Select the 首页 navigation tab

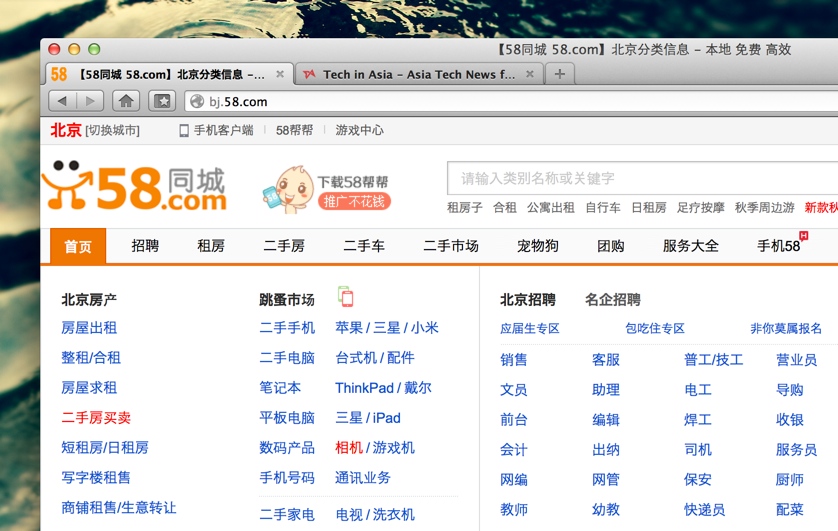[78, 246]
